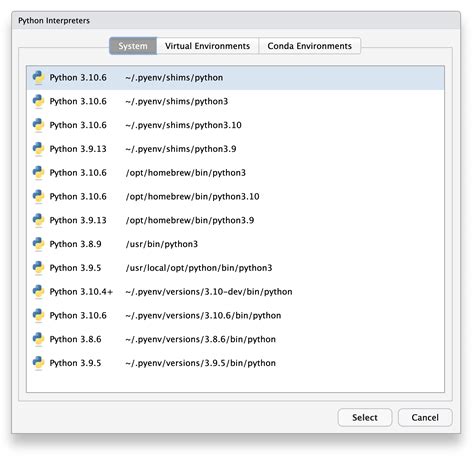Image resolution: width=474 pixels, height=458 pixels.
Task: Select path ~/.pyenv/shims/python
Action: tap(174, 78)
